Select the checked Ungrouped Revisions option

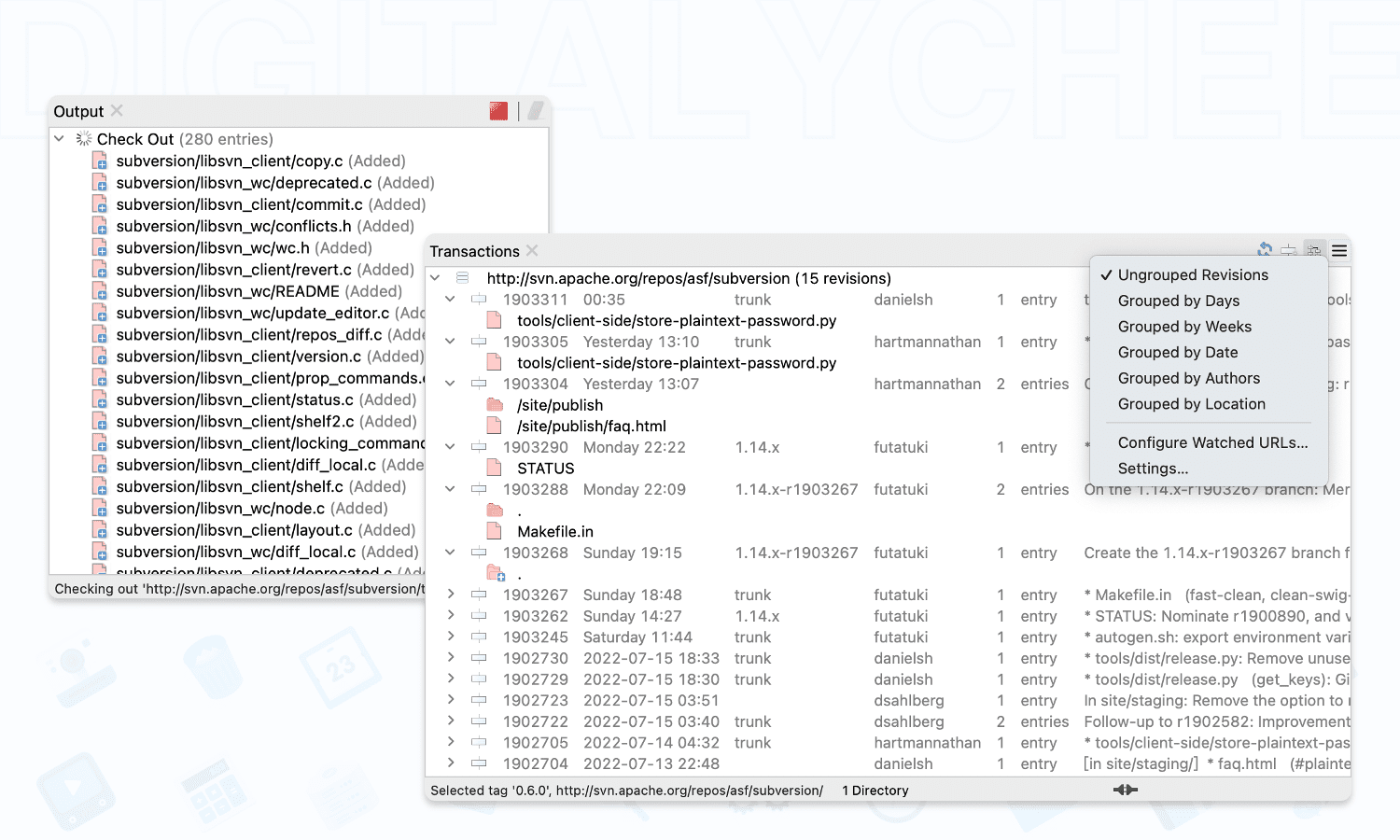pos(1193,275)
